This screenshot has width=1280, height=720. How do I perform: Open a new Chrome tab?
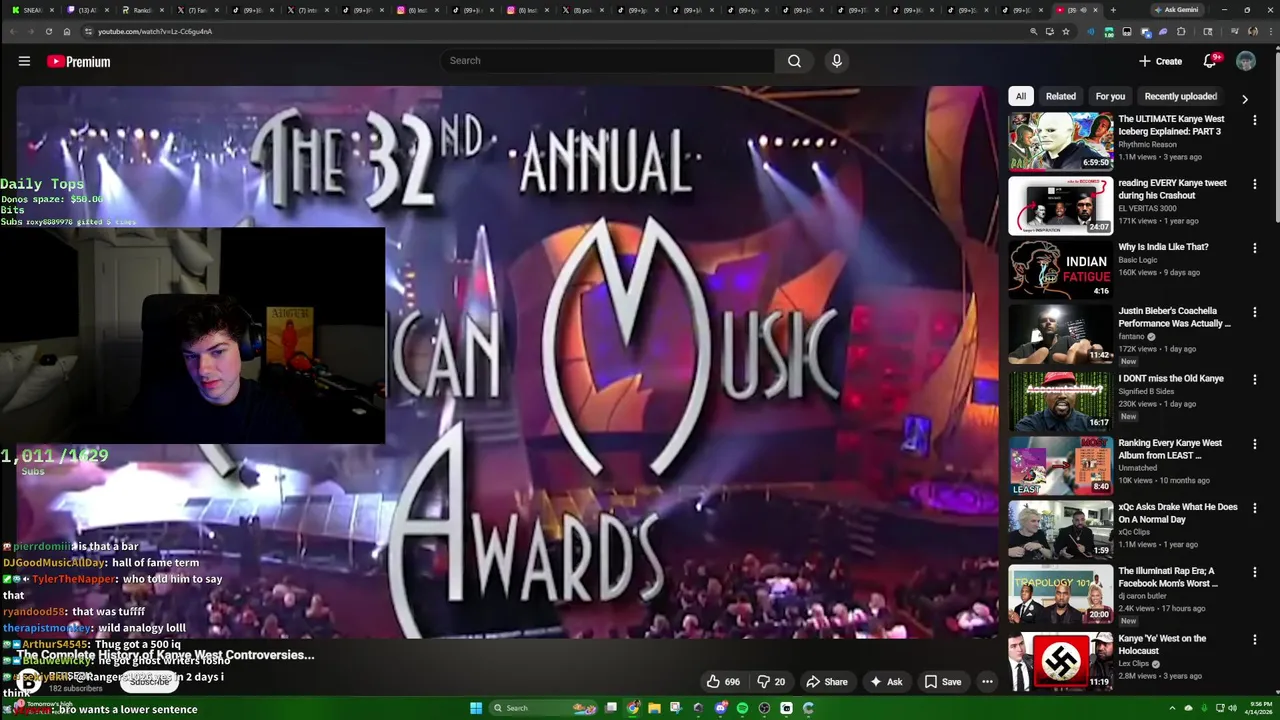tap(1113, 10)
